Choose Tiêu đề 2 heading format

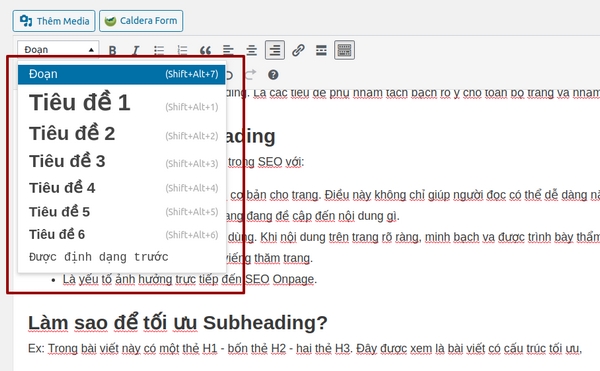pyautogui.click(x=122, y=133)
